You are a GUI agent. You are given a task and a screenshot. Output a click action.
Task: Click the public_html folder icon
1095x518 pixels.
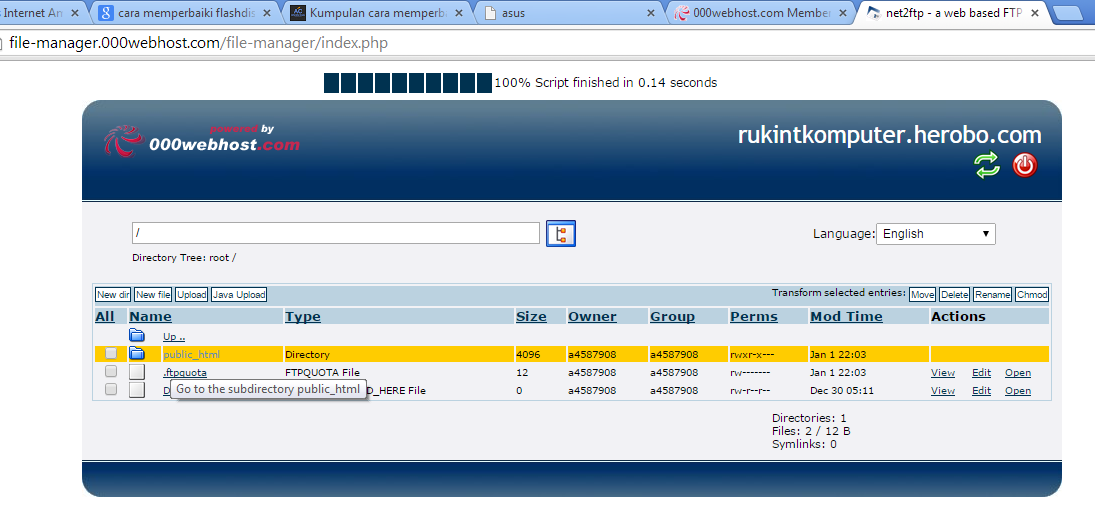tap(137, 353)
